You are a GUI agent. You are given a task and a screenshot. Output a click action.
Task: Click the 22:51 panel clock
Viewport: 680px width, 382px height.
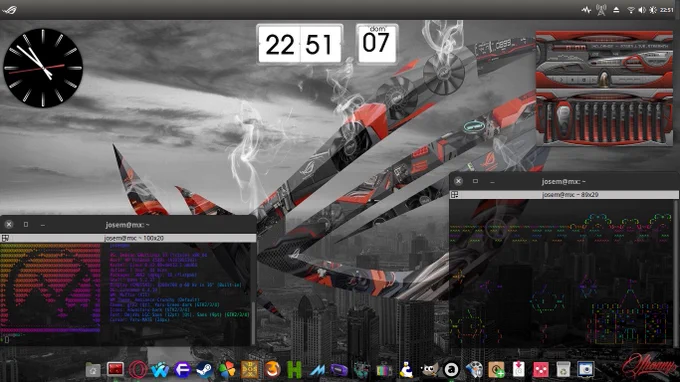[x=667, y=10]
